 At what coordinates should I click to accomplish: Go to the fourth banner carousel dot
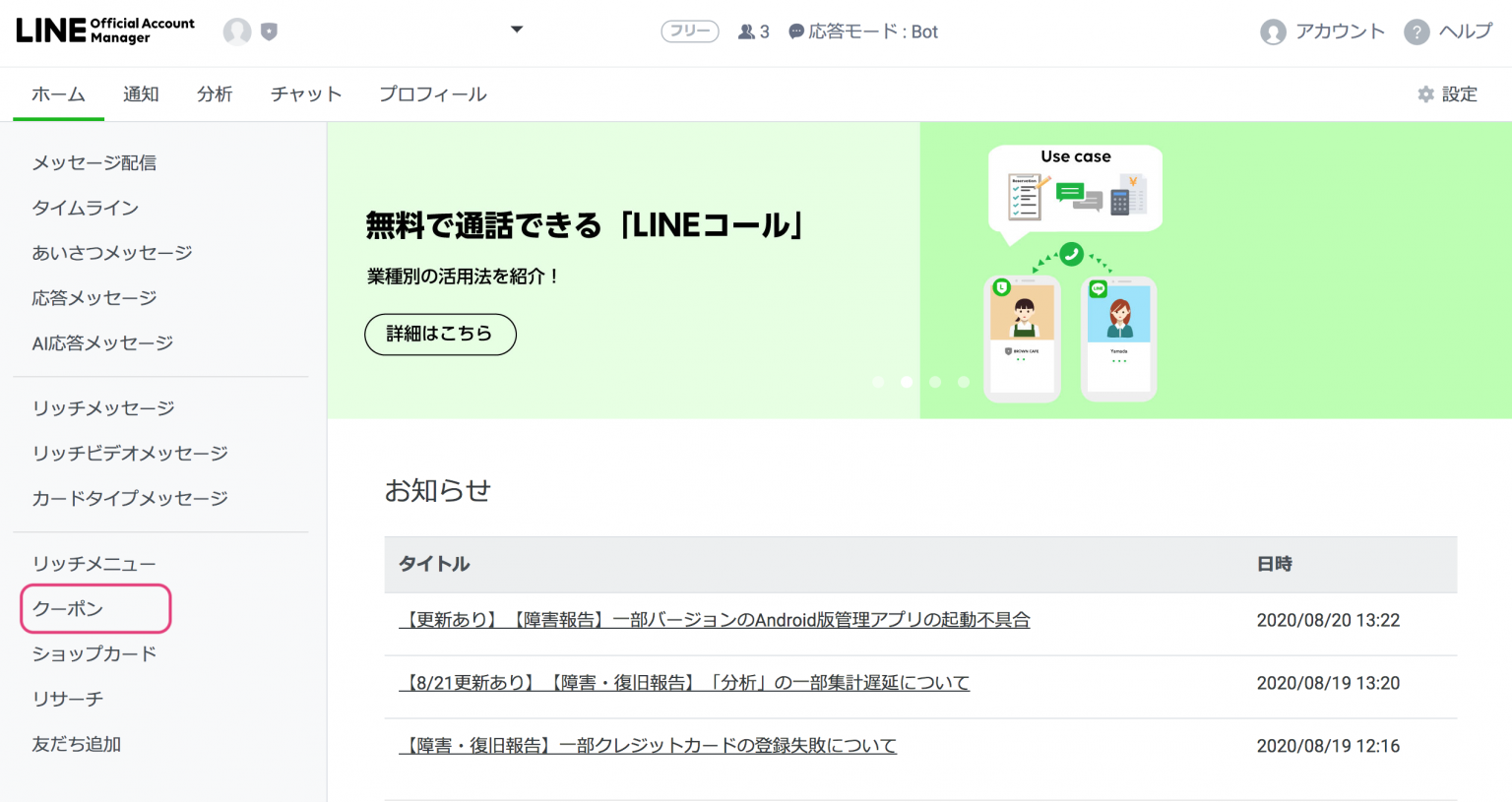pyautogui.click(x=964, y=382)
